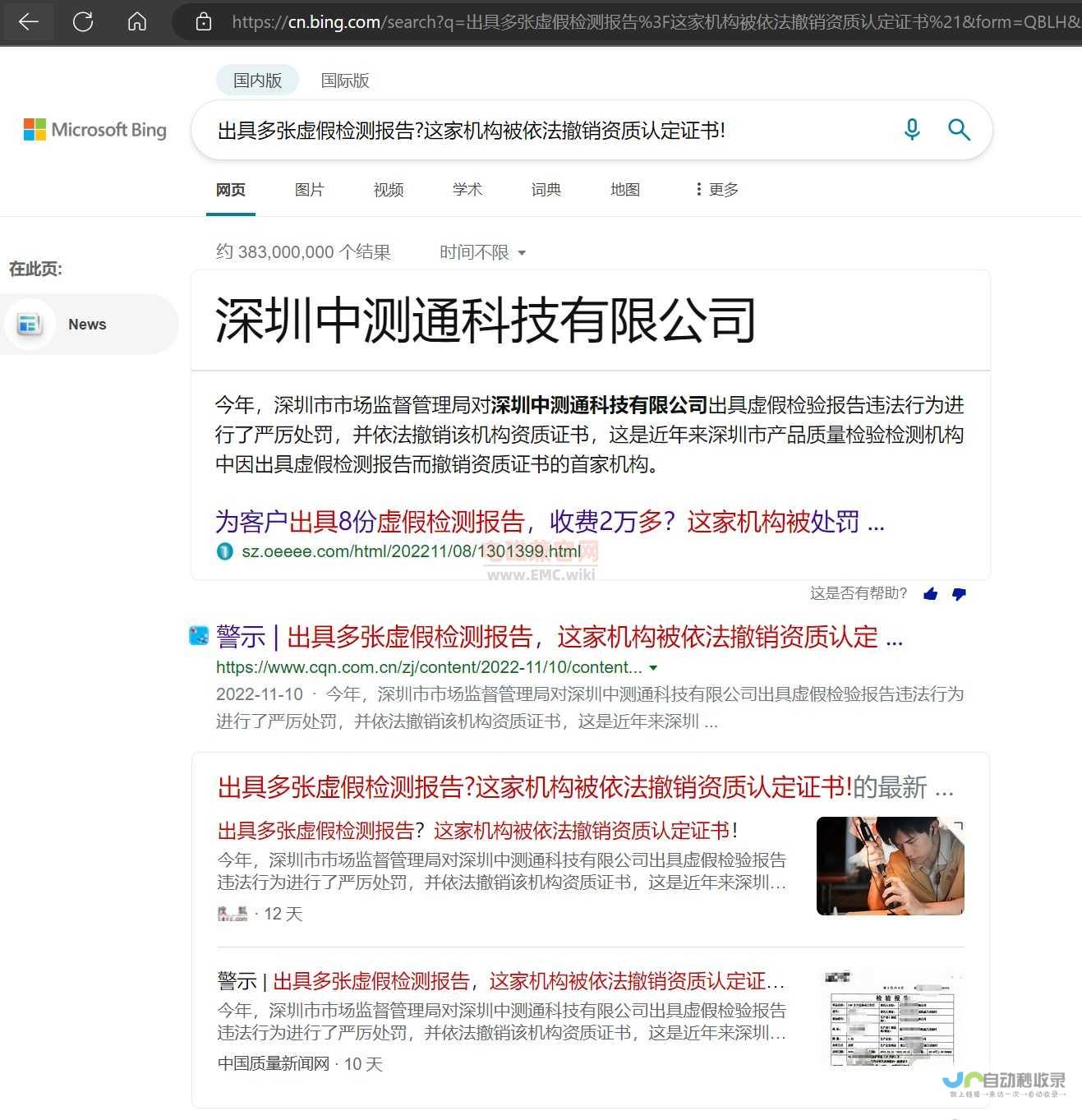Open the https://www.cqn.com.cn URL link
Image resolution: width=1082 pixels, height=1120 pixels.
429,667
